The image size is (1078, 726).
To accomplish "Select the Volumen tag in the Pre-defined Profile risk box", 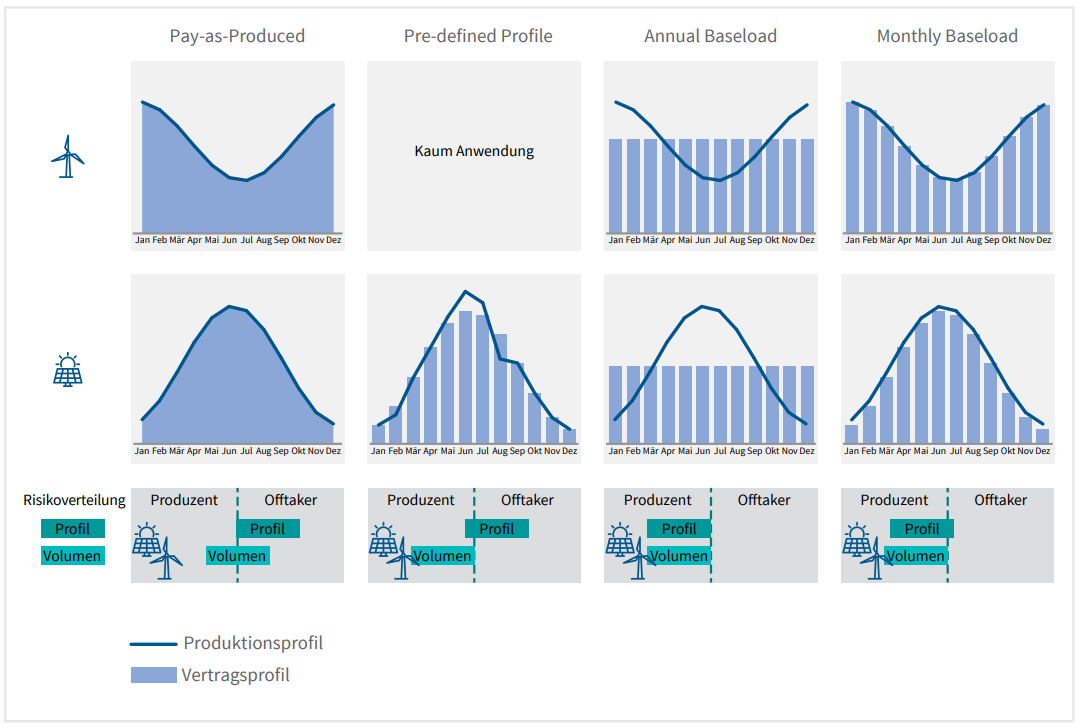I will coord(441,556).
